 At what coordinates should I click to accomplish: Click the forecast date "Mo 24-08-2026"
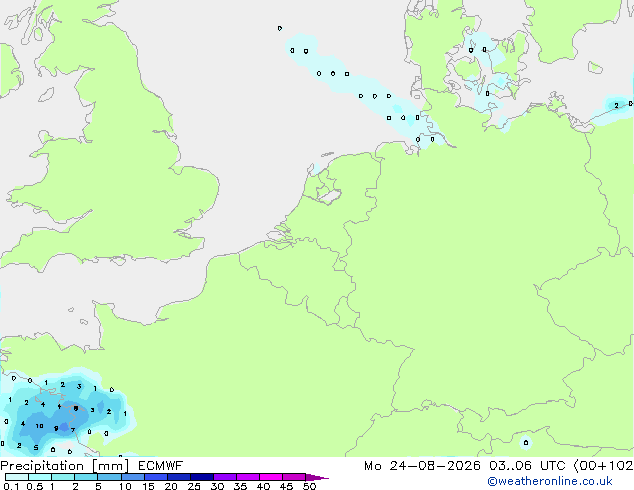[x=422, y=466]
